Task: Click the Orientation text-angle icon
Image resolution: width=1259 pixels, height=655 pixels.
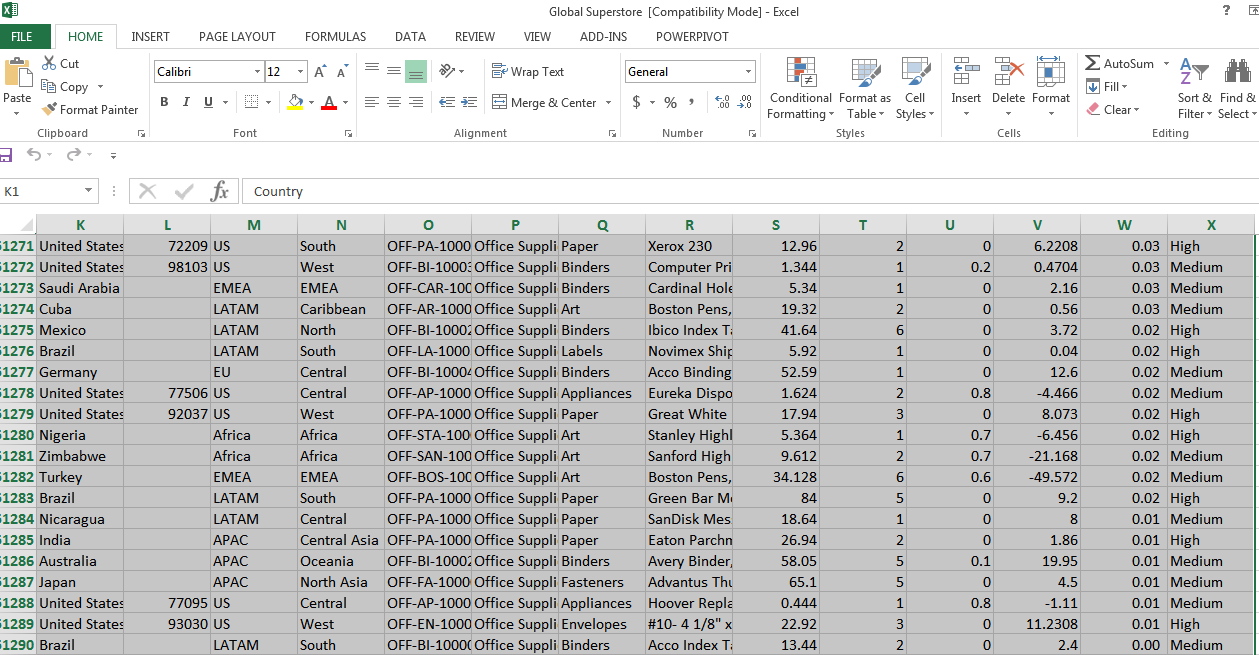Action: point(446,71)
